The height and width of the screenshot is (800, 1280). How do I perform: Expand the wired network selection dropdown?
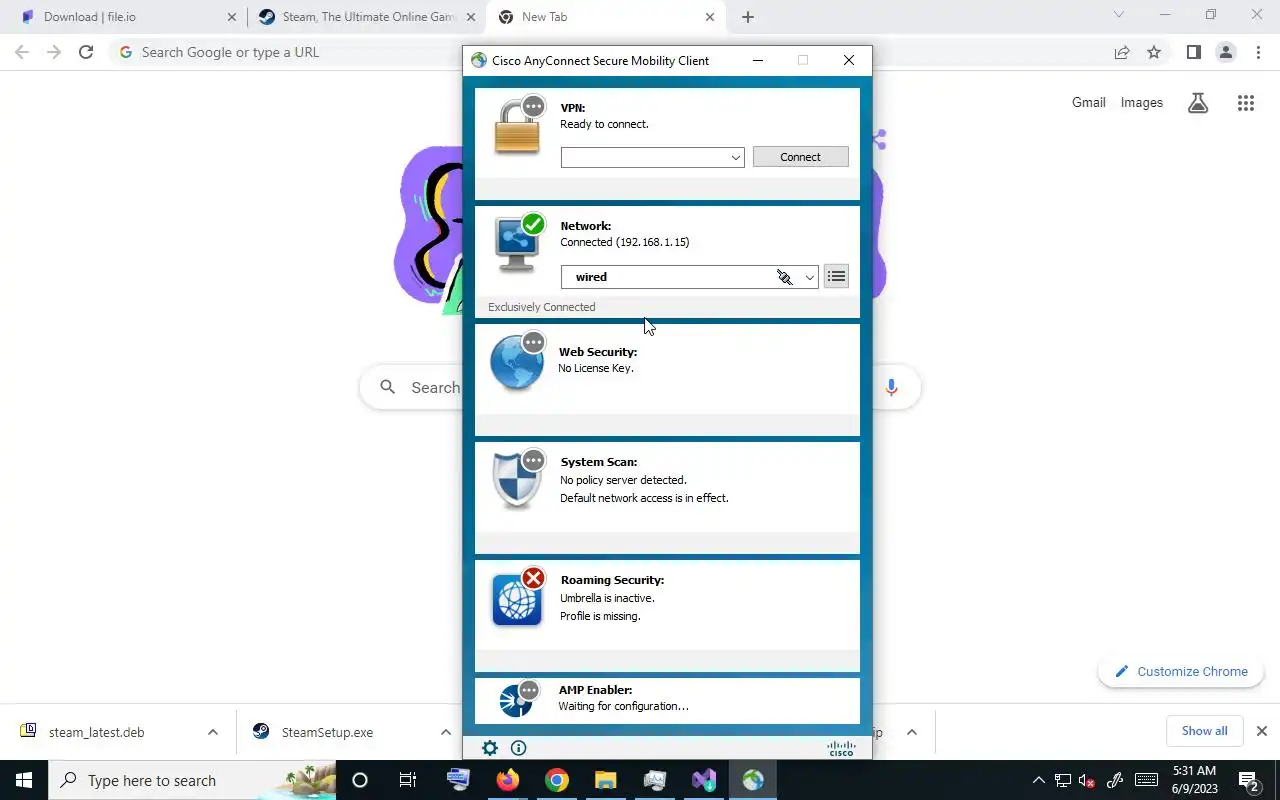point(809,277)
